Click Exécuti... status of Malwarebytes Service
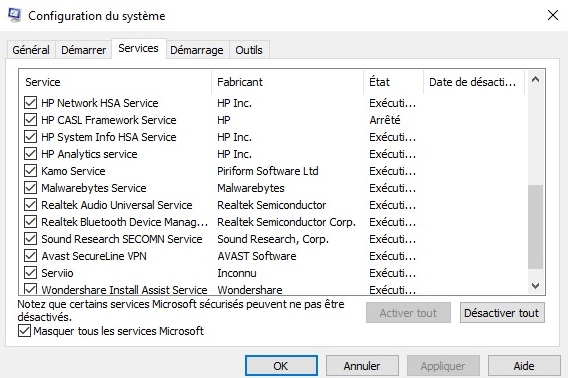Viewport: 568px width, 378px height. (x=392, y=188)
